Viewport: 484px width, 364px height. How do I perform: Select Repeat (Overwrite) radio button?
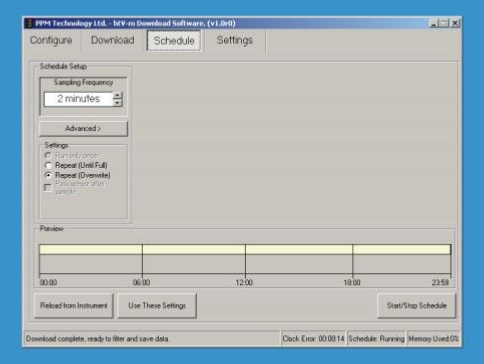pos(48,175)
